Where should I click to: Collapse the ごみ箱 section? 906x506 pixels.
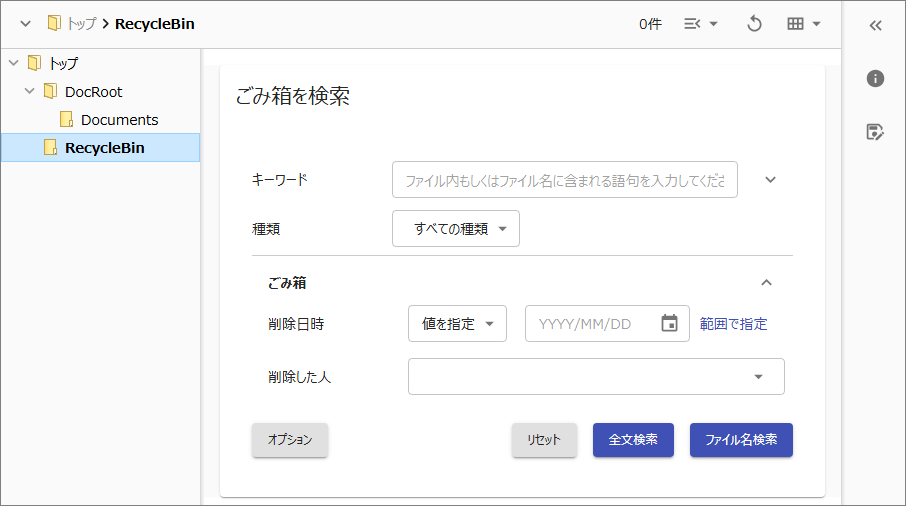(x=766, y=283)
